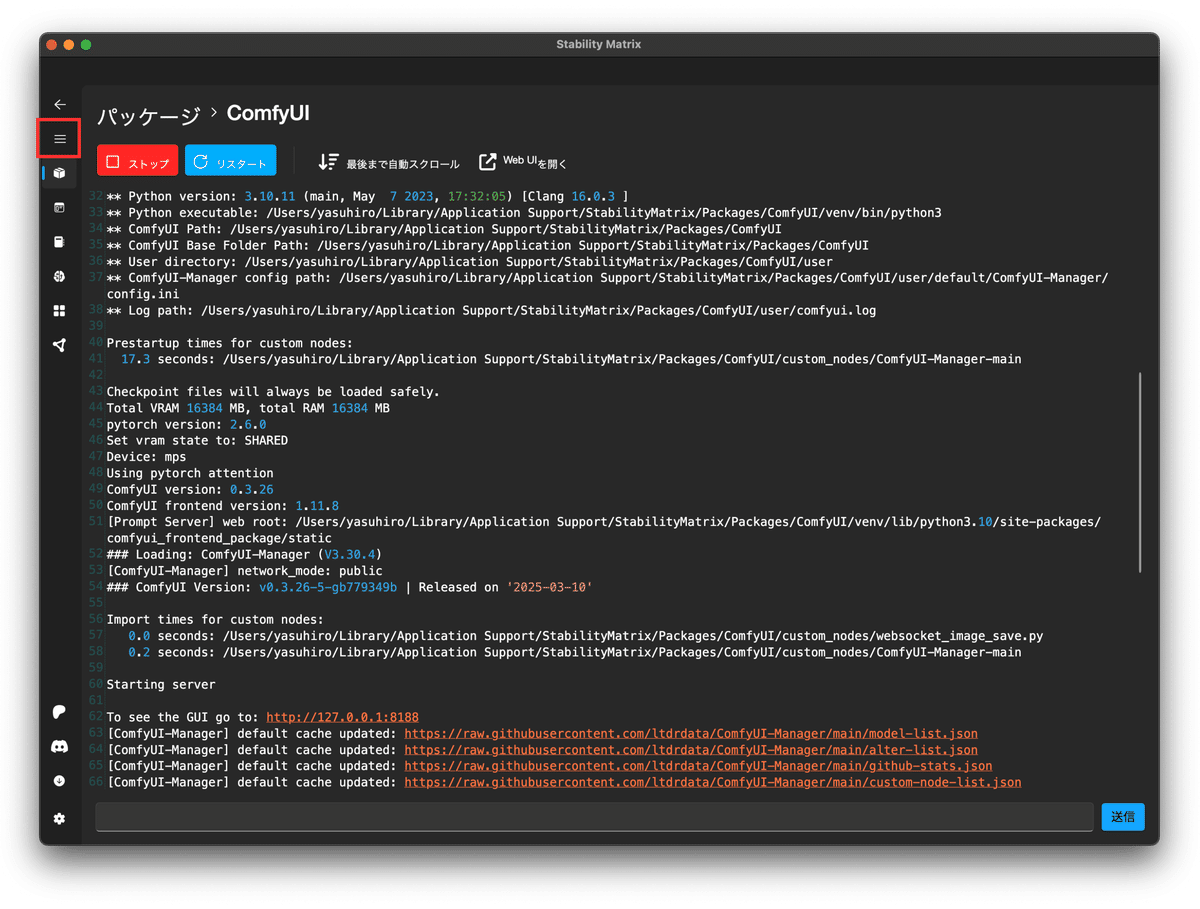1200x909 pixels.
Task: Click the 'pytorch version: 2.6.0' line
Action: pos(186,425)
